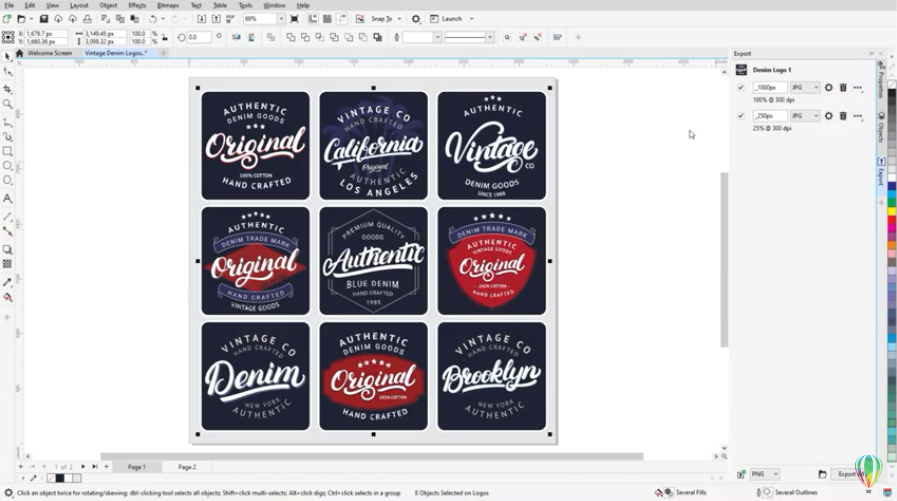Open the Effects menu
897x501 pixels.
click(137, 5)
